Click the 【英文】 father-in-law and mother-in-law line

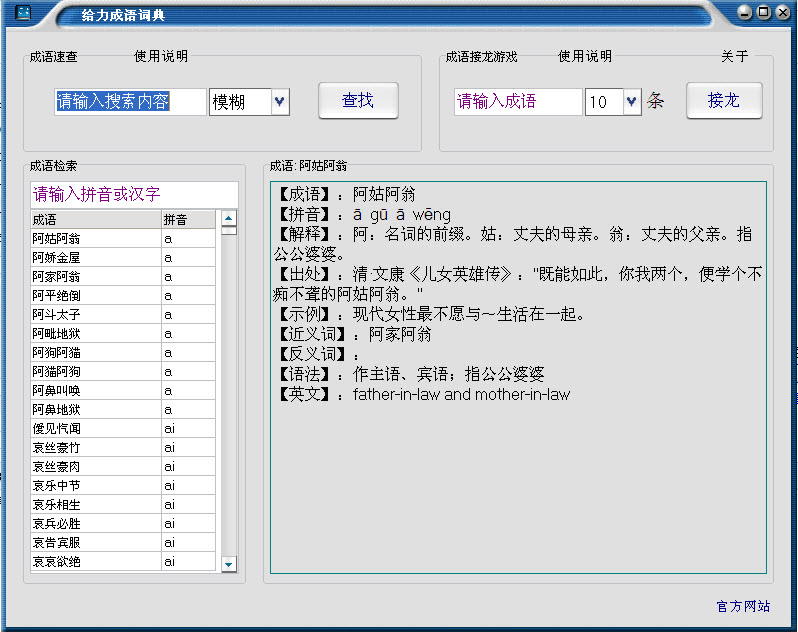[x=422, y=394]
